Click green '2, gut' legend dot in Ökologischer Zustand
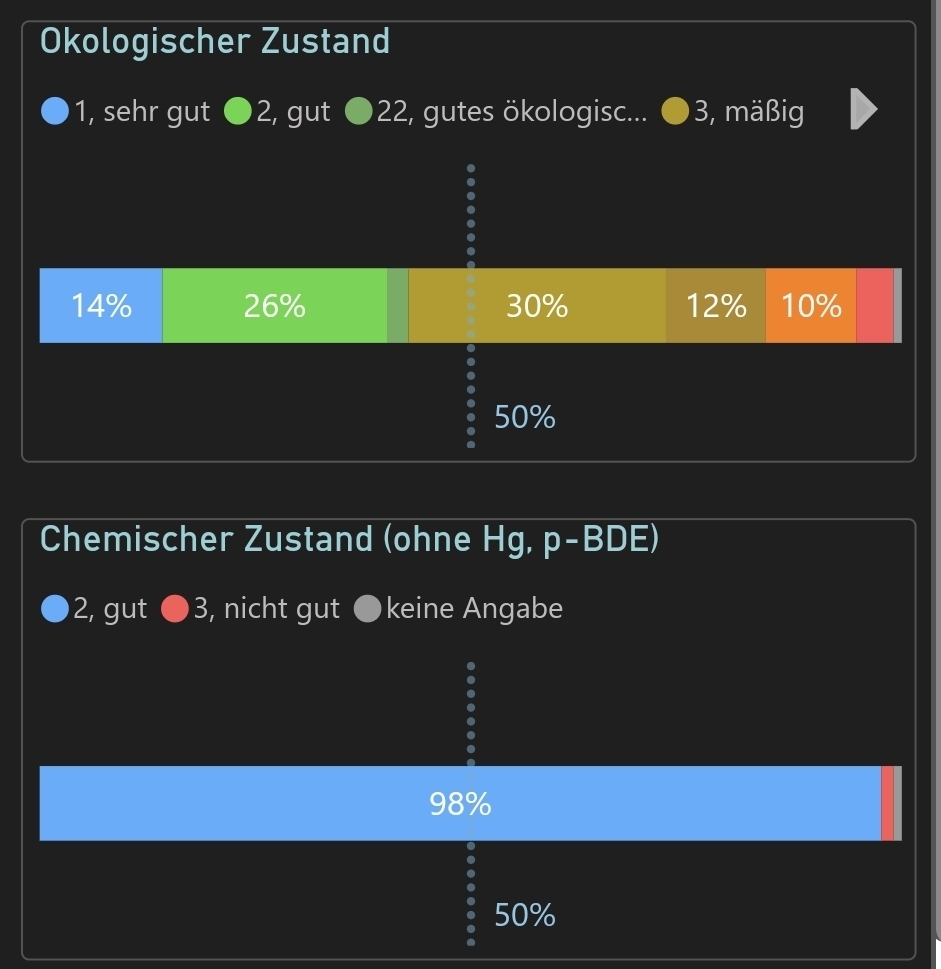 tap(238, 111)
